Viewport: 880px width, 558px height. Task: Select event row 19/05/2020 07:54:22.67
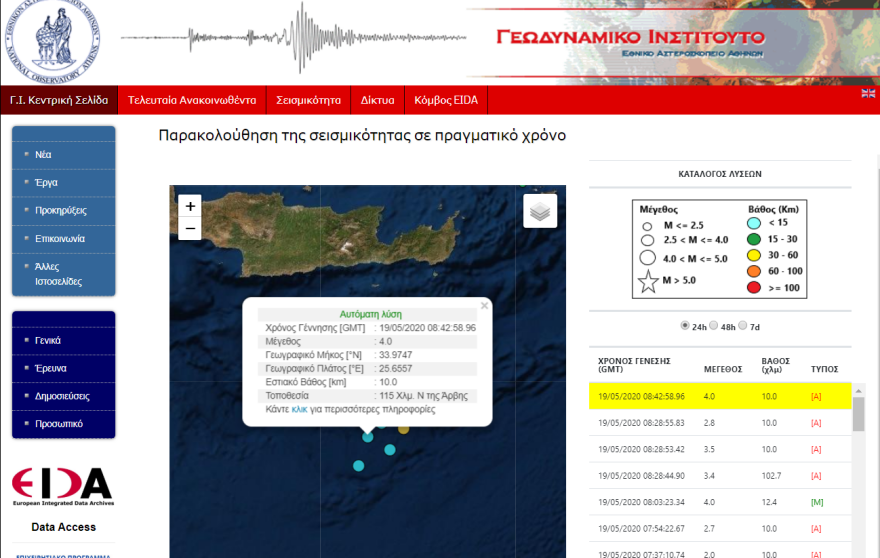click(720, 528)
